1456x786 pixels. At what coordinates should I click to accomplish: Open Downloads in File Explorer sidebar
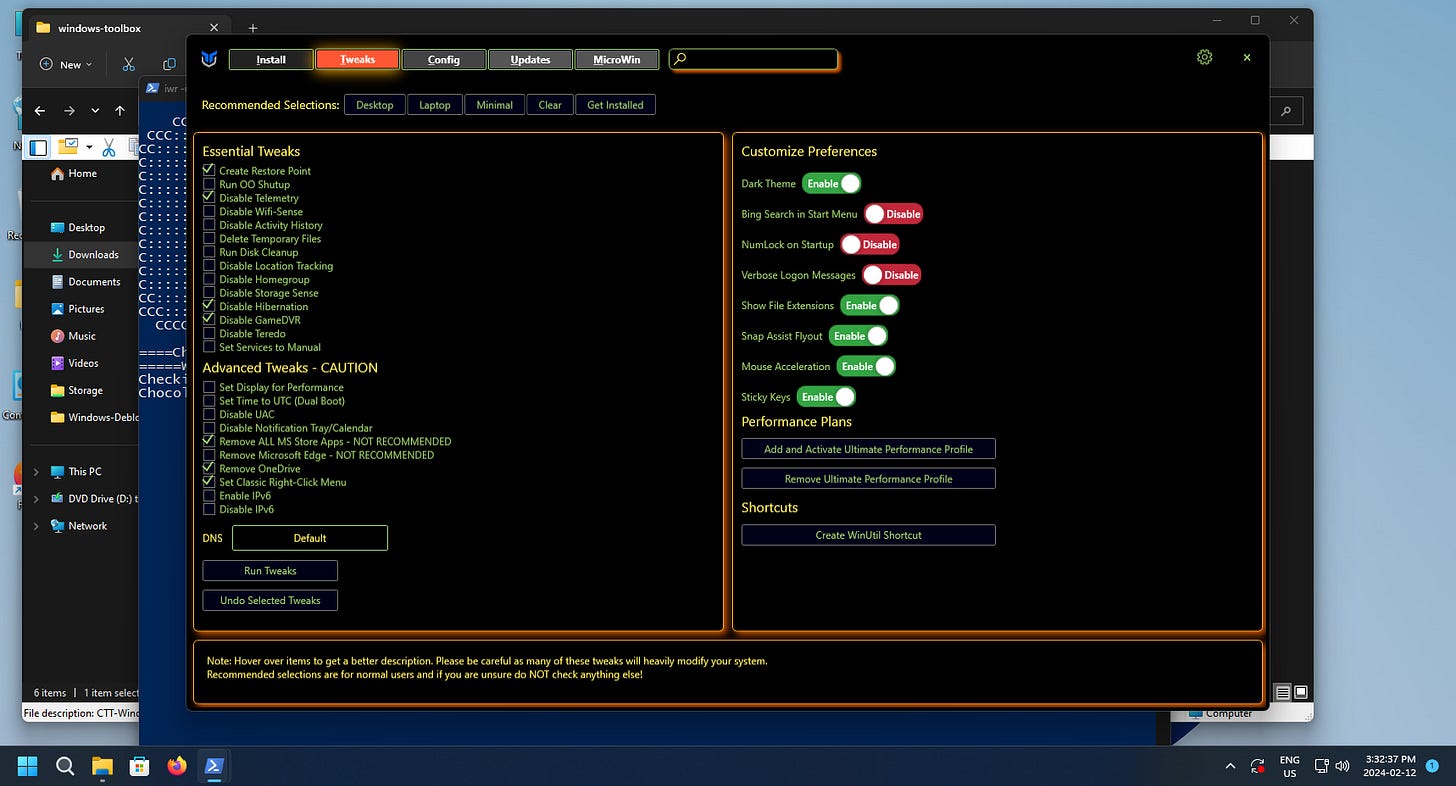click(x=85, y=254)
